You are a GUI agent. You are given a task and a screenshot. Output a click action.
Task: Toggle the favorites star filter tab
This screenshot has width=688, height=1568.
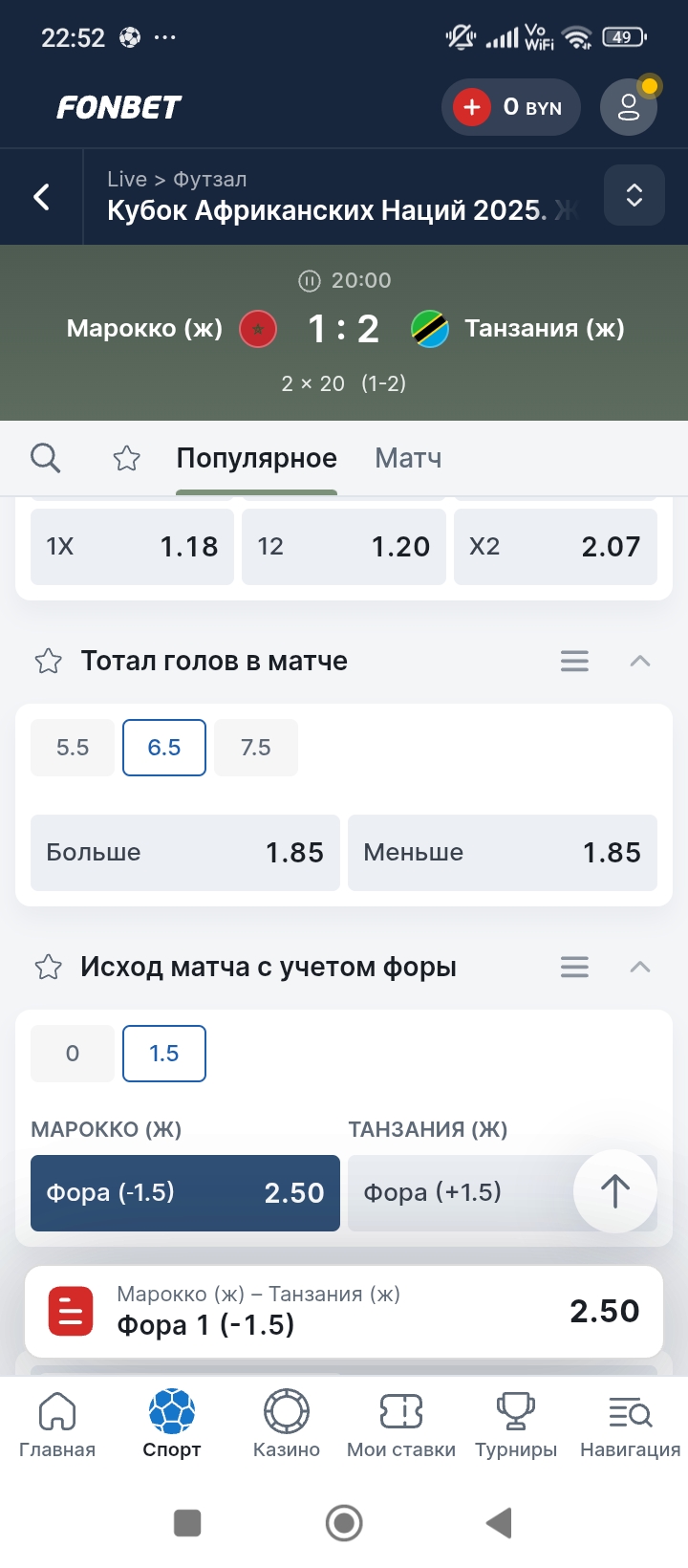coord(126,459)
